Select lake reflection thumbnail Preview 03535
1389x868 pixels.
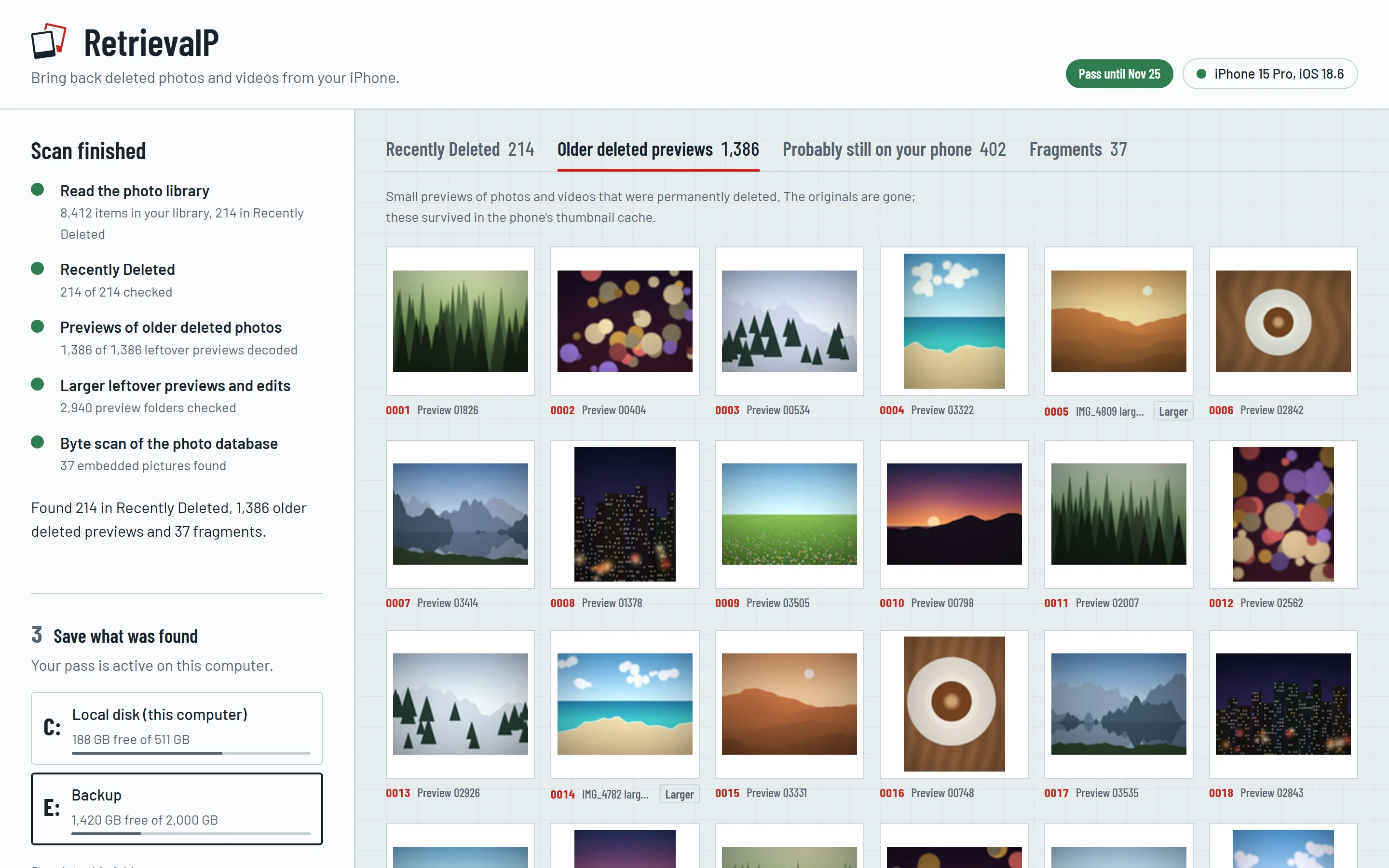(x=1118, y=704)
